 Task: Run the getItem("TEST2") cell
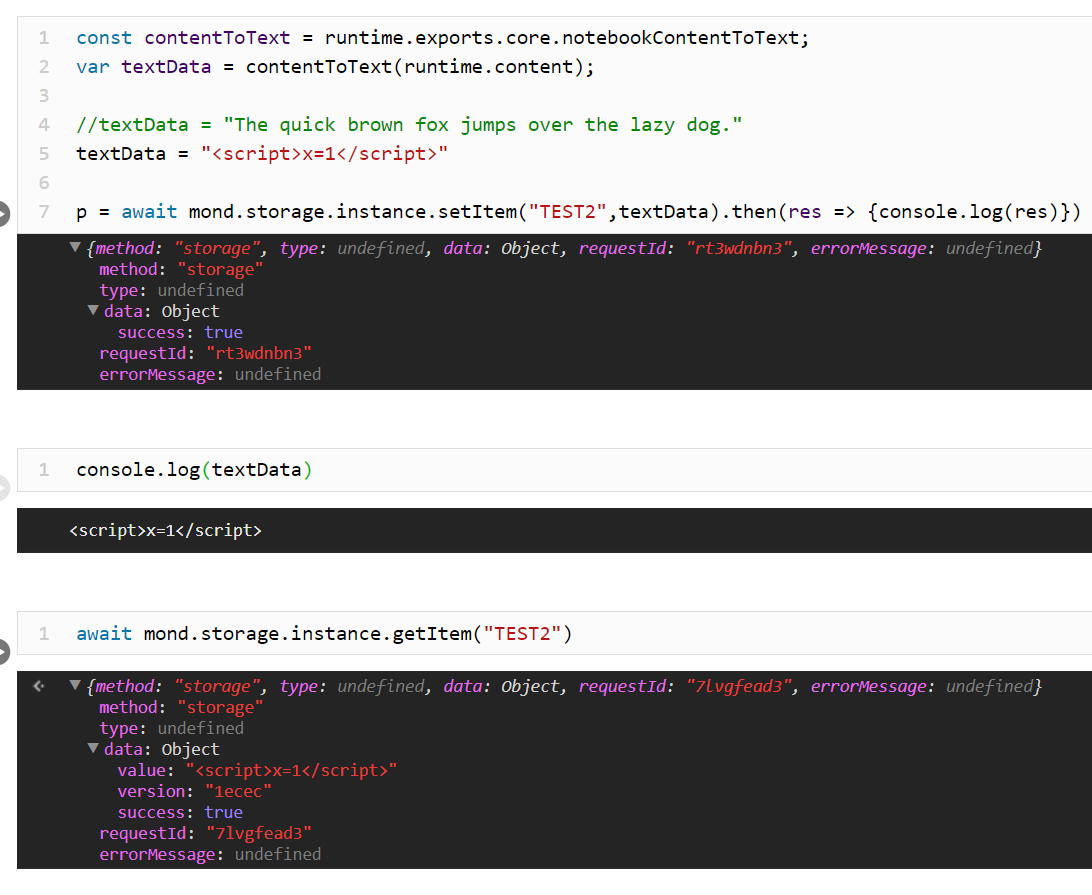3,651
